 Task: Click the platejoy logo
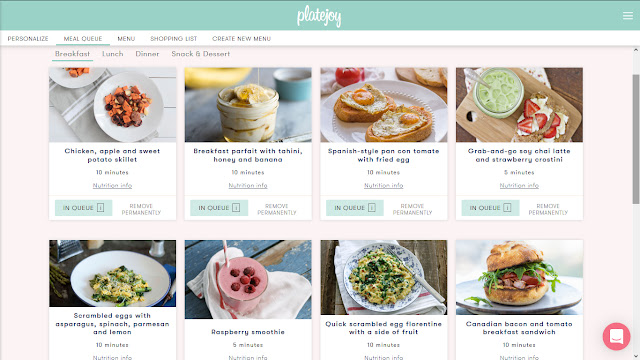pyautogui.click(x=319, y=16)
